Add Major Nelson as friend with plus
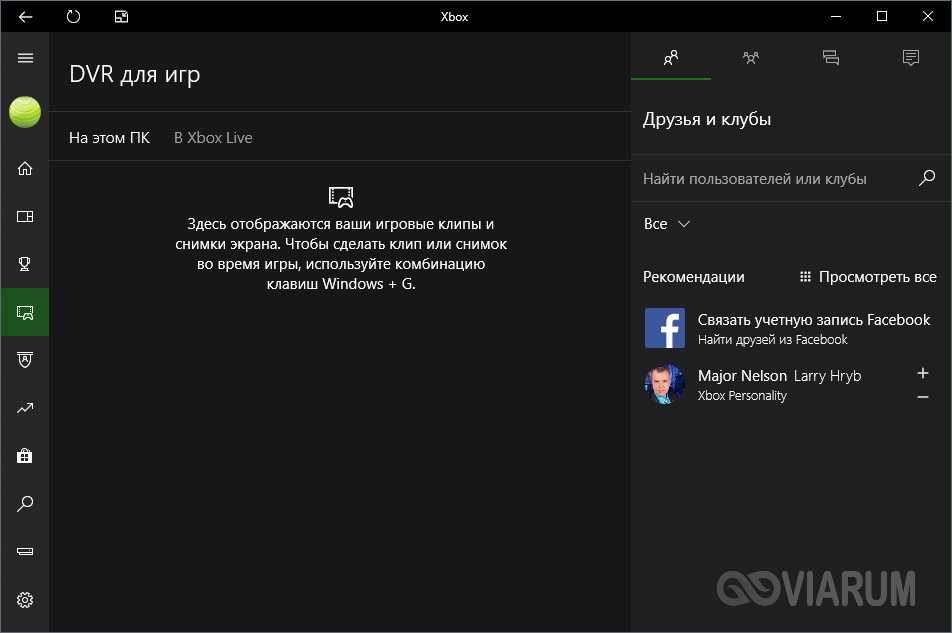 click(x=922, y=373)
